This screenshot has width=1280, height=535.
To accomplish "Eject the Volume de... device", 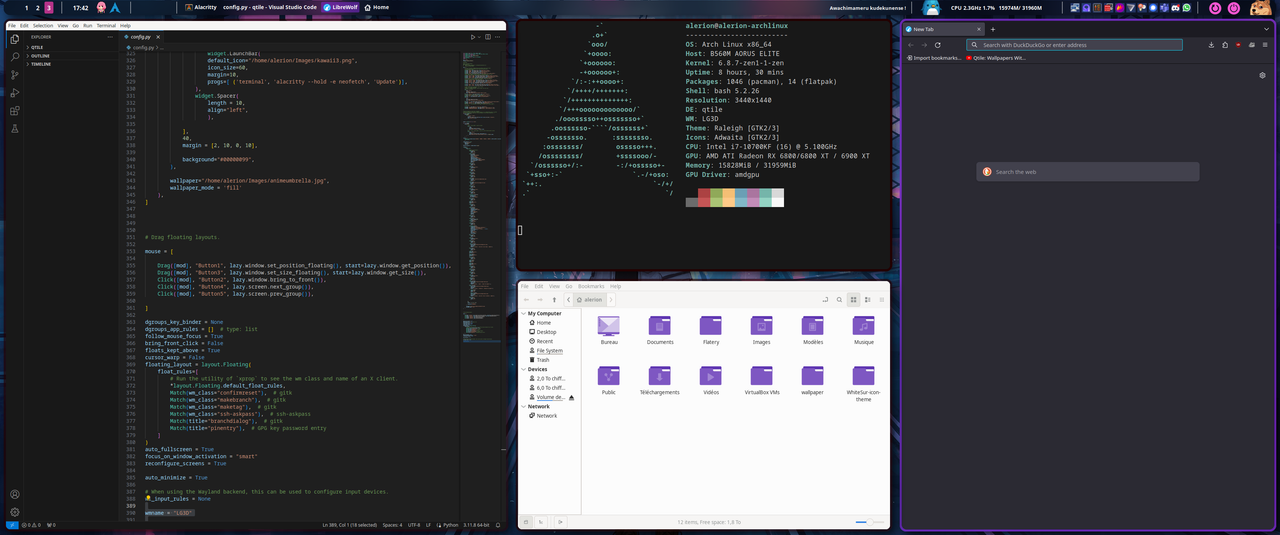I will tap(572, 398).
